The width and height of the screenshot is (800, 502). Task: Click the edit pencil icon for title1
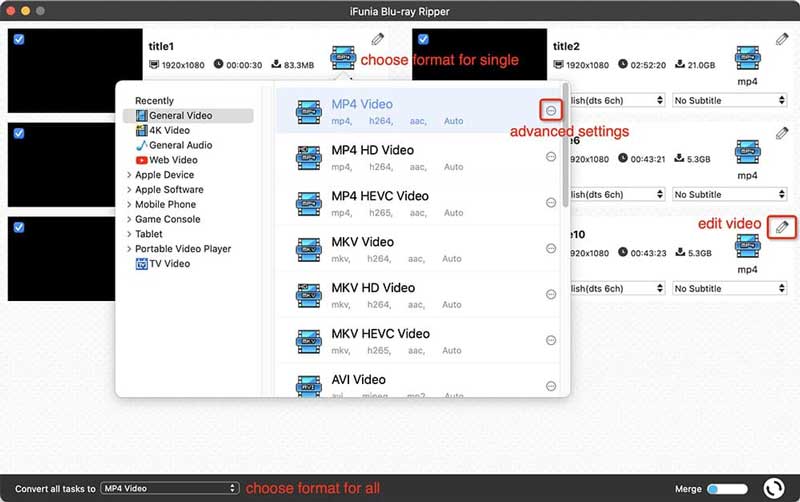[x=377, y=39]
